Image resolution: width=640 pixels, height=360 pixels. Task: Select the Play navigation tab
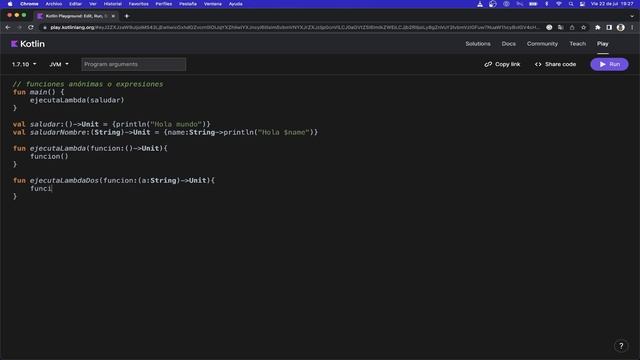(602, 44)
